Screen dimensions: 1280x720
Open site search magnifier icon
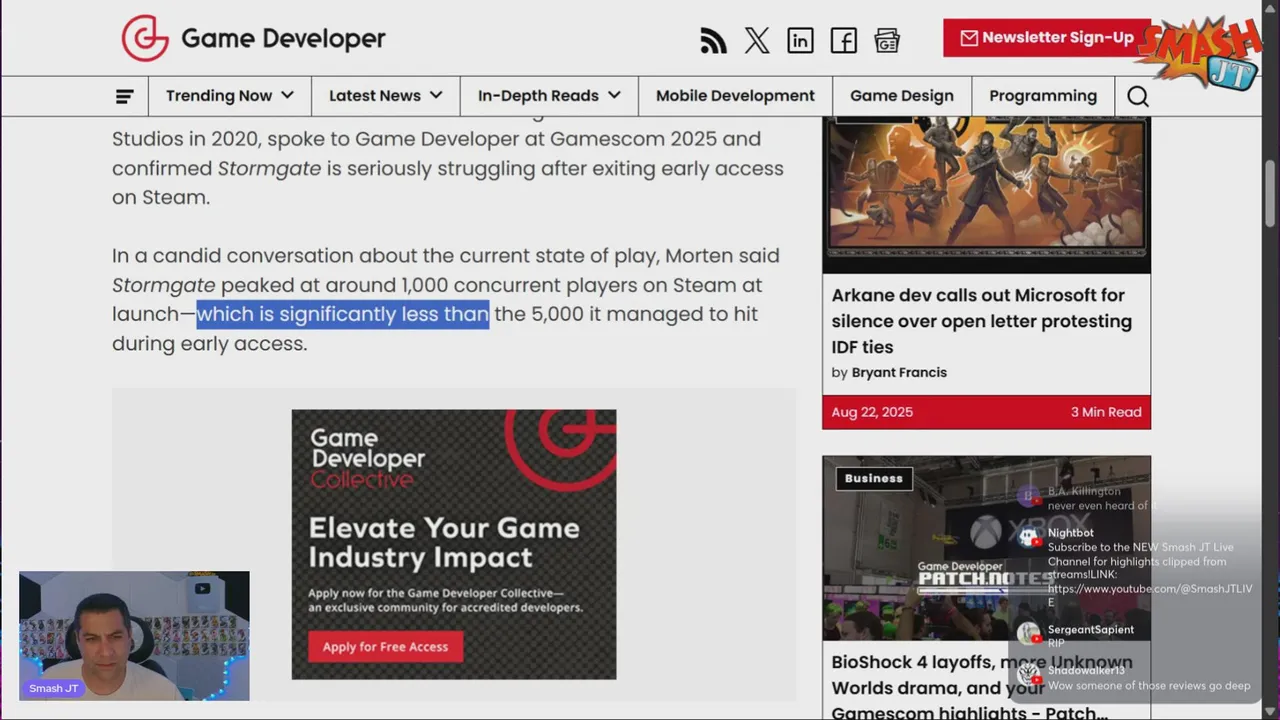tap(1138, 96)
